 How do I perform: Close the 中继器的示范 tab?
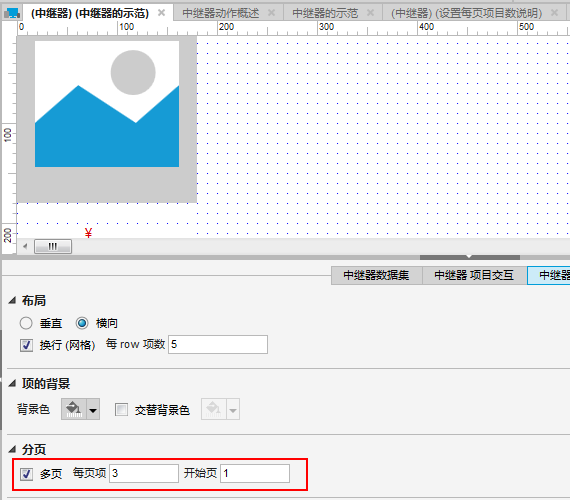[370, 13]
